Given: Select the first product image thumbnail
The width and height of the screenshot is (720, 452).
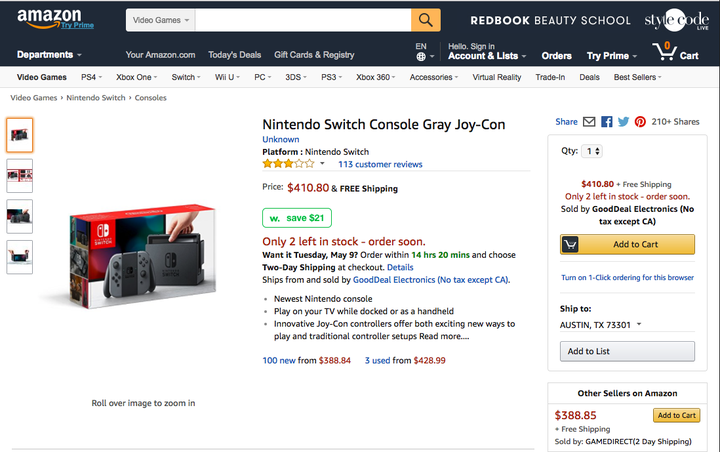Looking at the screenshot, I should 19,135.
